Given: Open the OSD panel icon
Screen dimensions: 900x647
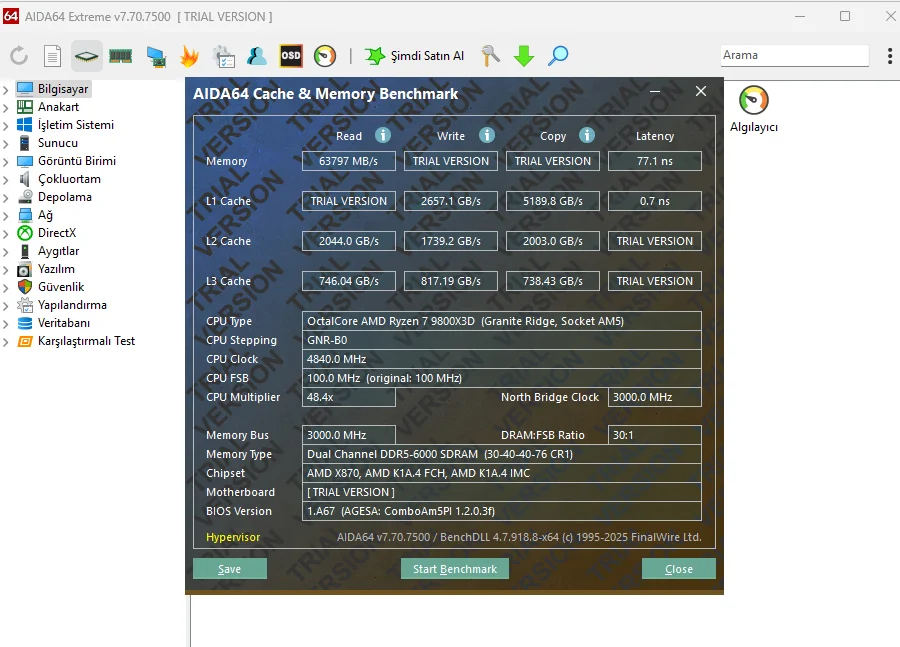Looking at the screenshot, I should point(291,56).
